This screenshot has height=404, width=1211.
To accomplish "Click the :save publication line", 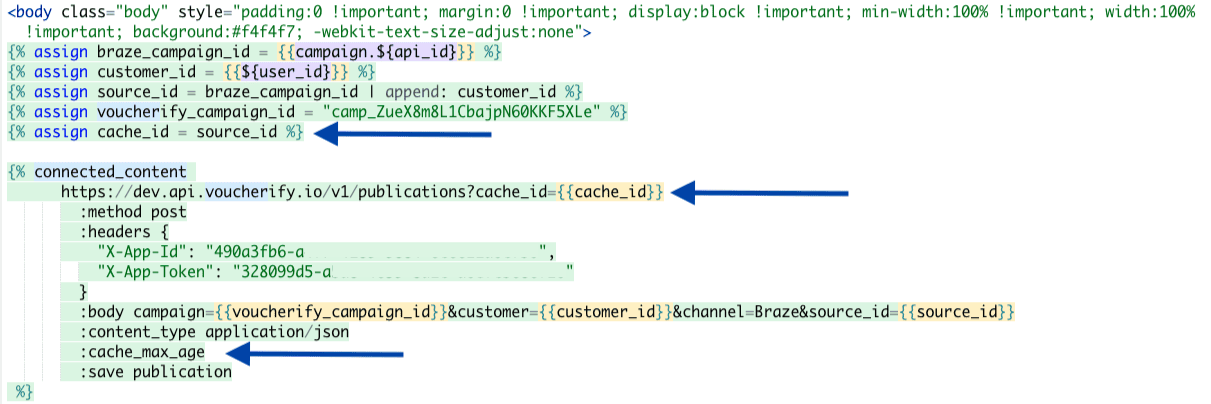I will coord(156,372).
